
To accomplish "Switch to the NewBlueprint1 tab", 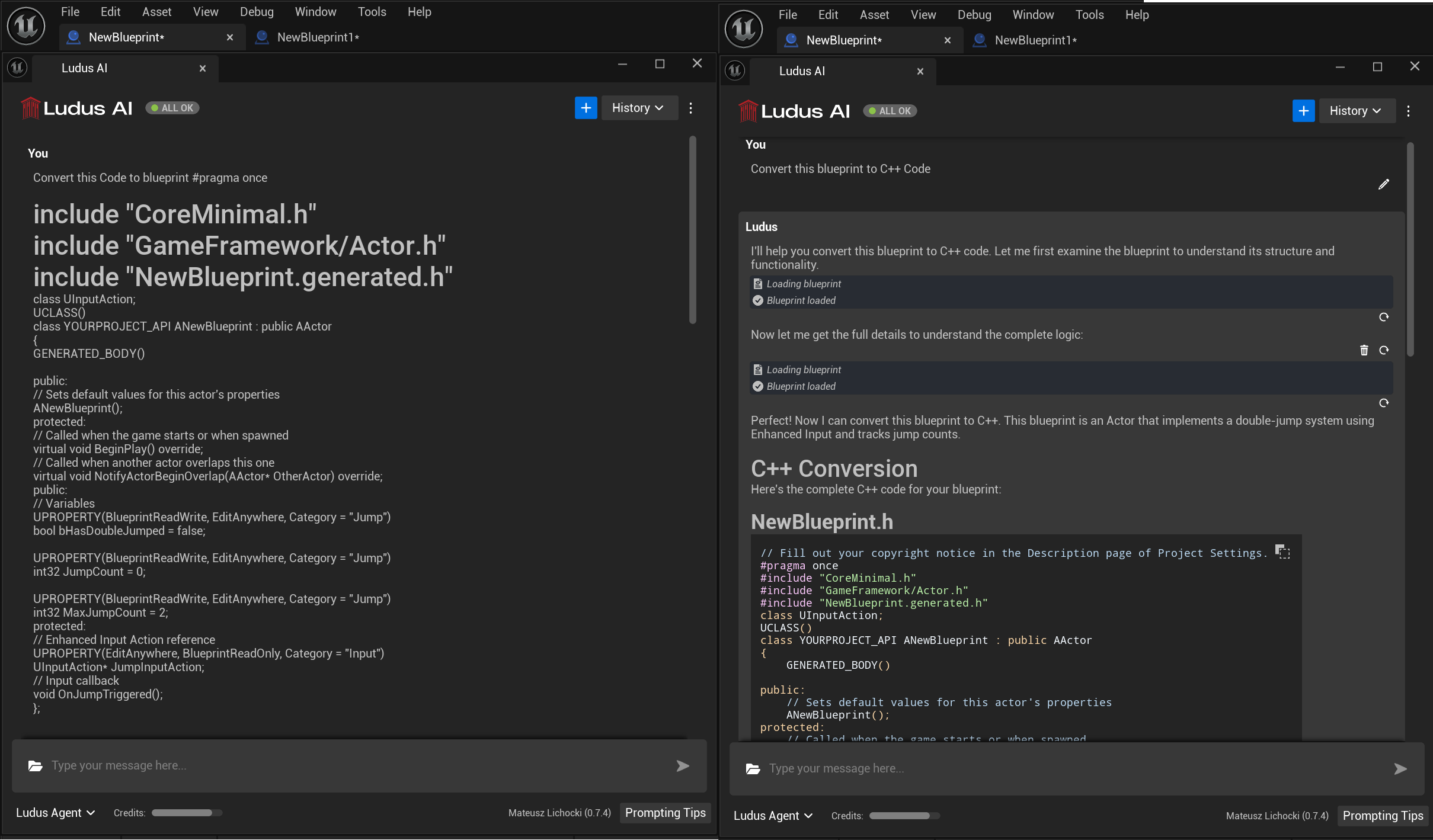I will point(317,37).
